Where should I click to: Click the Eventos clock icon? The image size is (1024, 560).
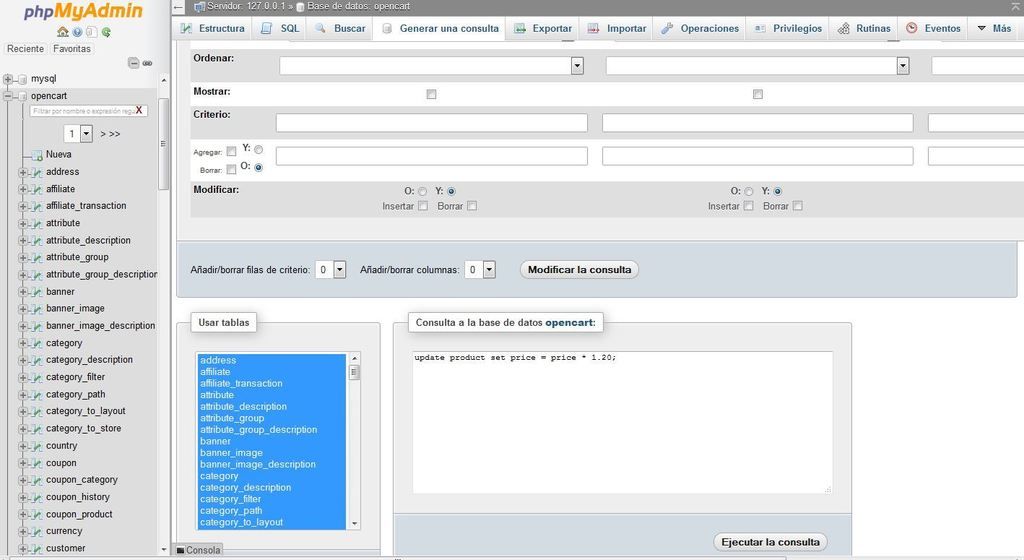pyautogui.click(x=912, y=28)
